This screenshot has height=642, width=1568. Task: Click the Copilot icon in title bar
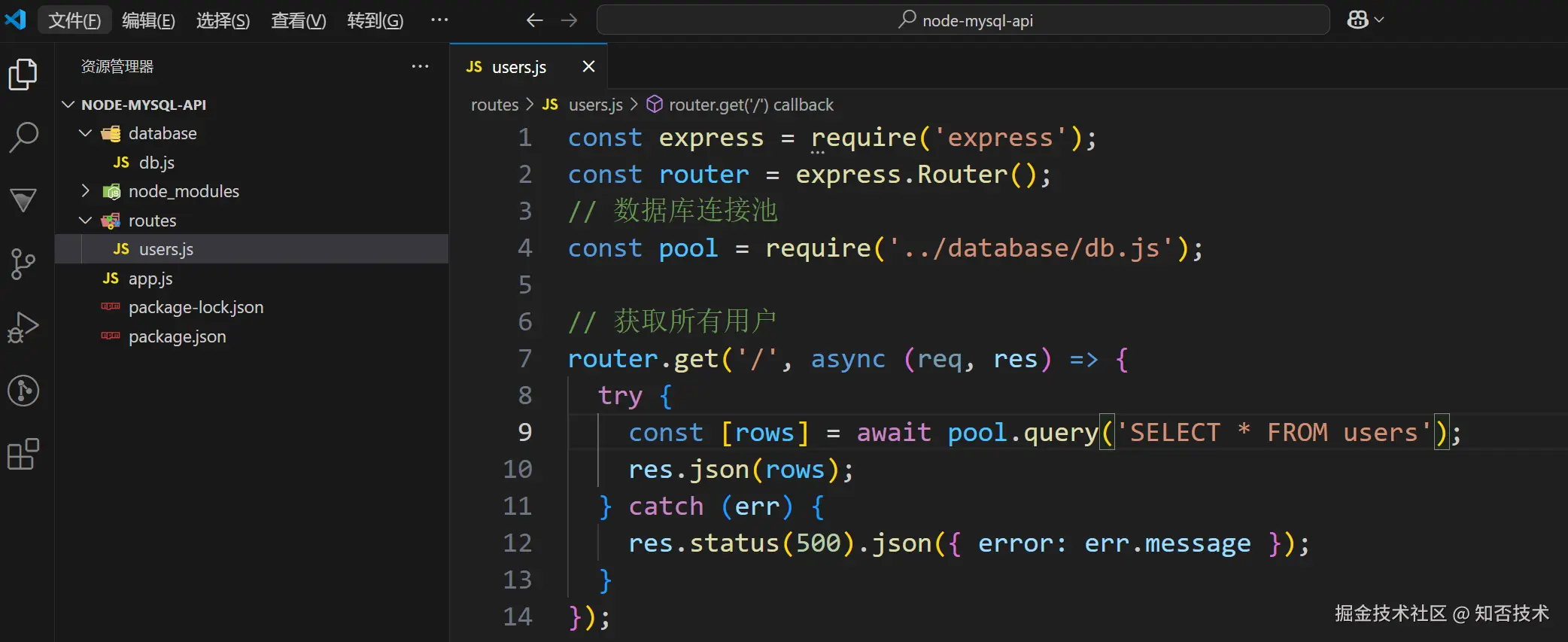[x=1358, y=20]
